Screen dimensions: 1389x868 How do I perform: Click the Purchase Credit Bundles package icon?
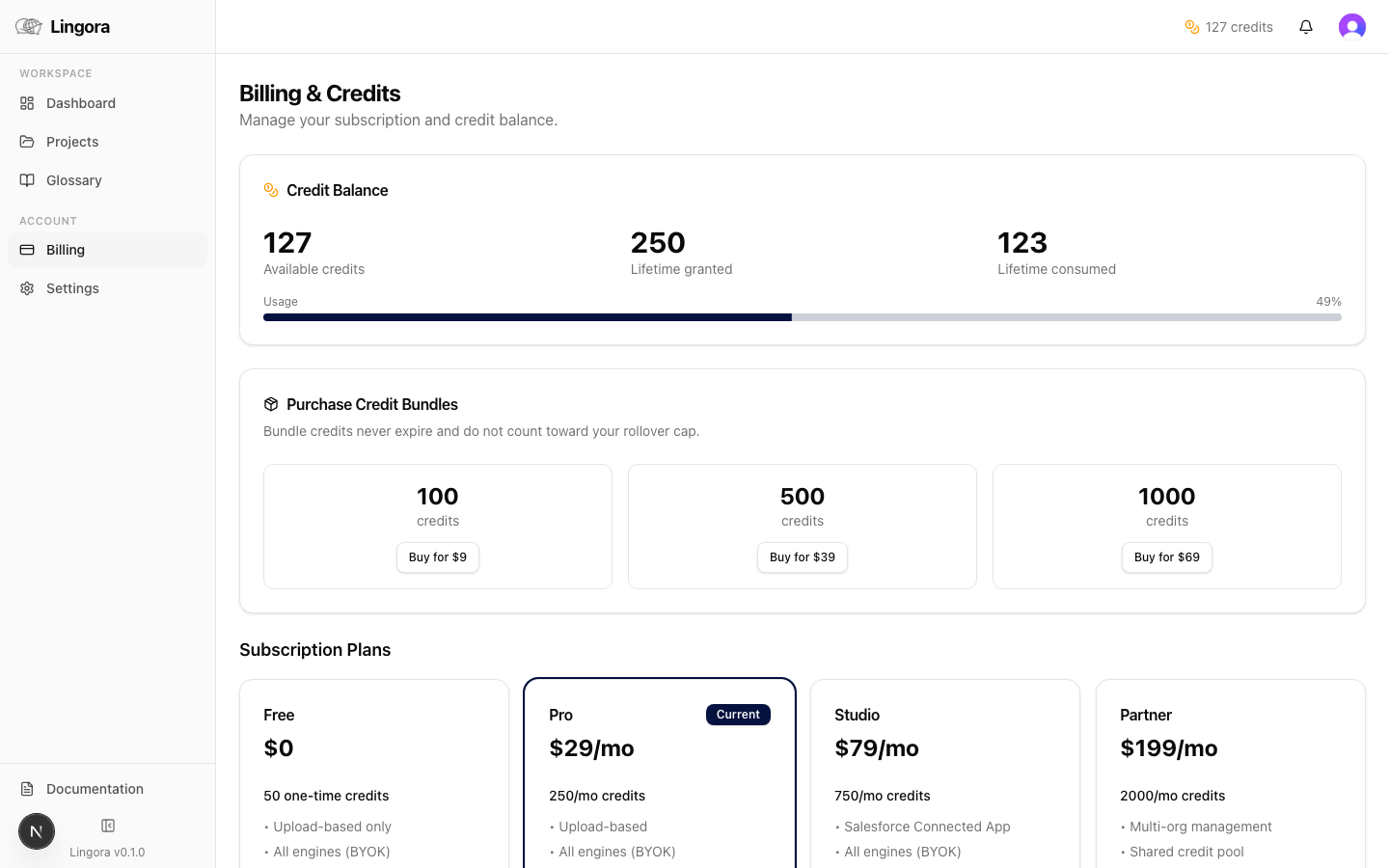coord(269,404)
